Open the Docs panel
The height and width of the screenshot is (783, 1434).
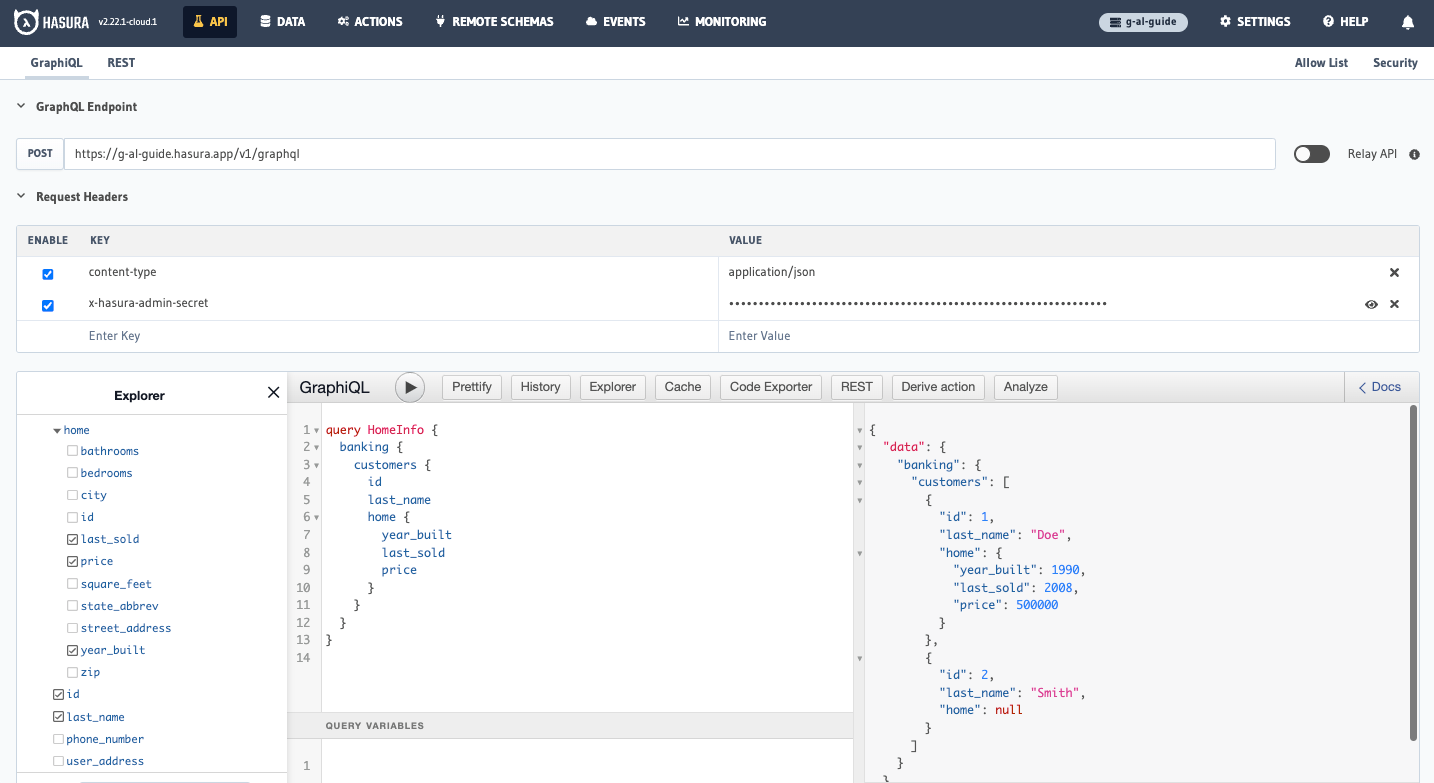1380,387
